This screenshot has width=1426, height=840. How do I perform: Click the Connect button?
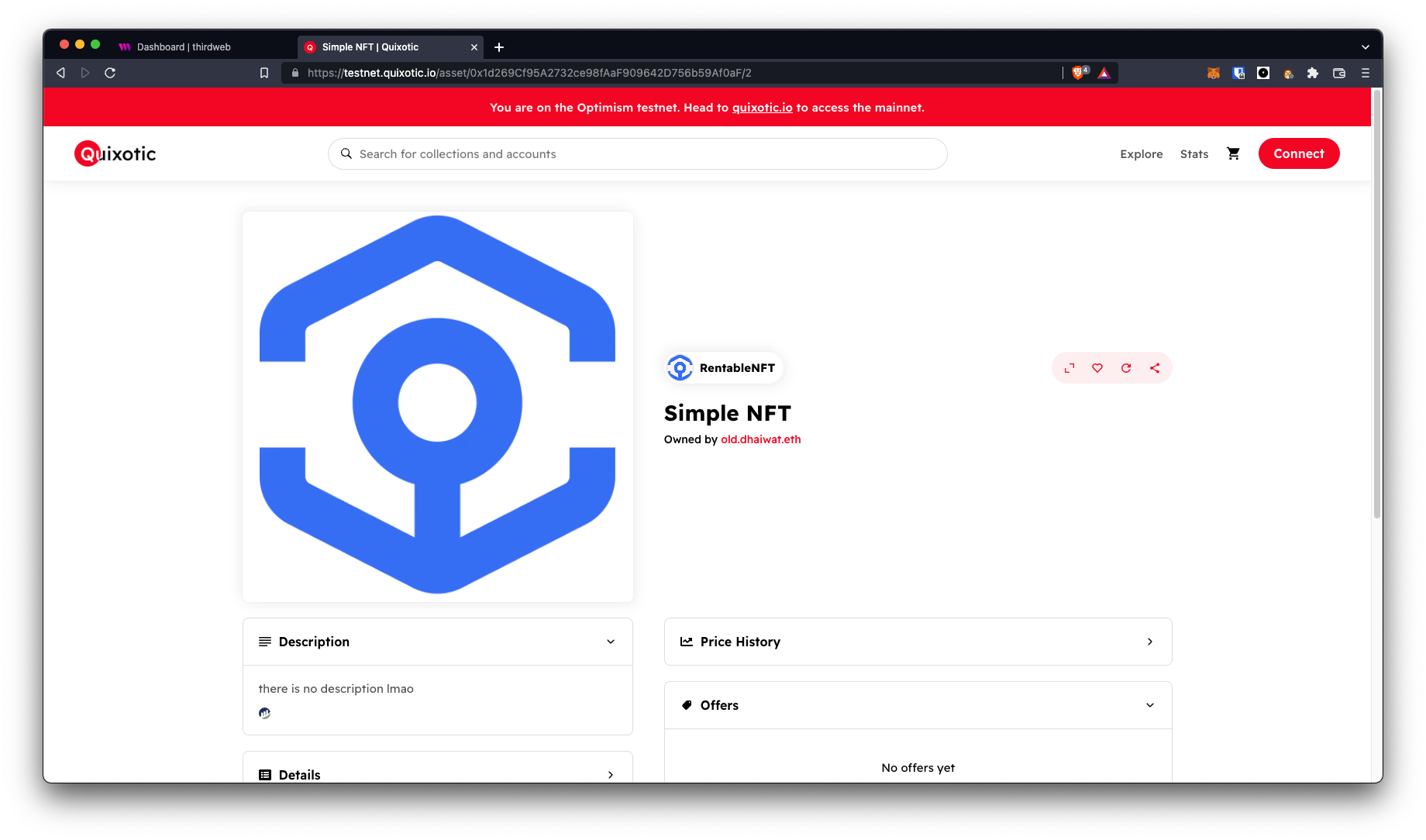pos(1298,153)
